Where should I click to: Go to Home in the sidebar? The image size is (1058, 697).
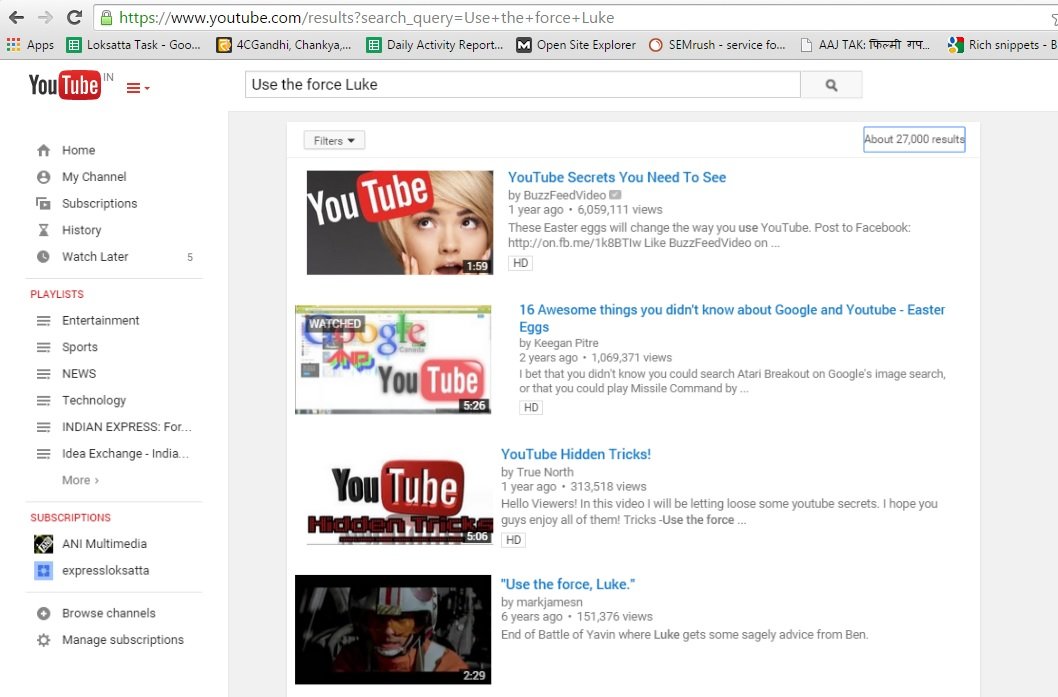[78, 150]
